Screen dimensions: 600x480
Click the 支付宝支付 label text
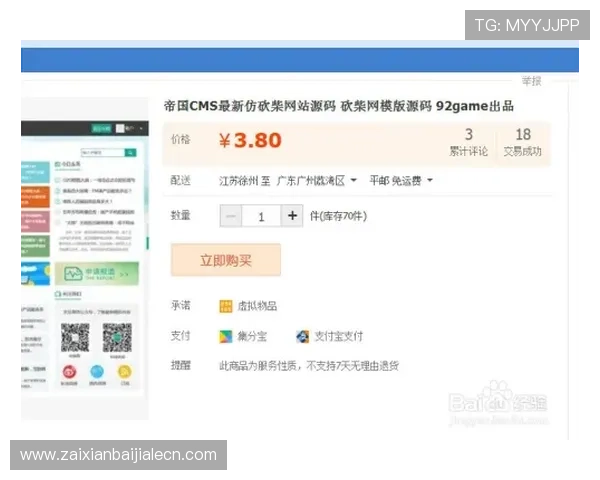338,336
